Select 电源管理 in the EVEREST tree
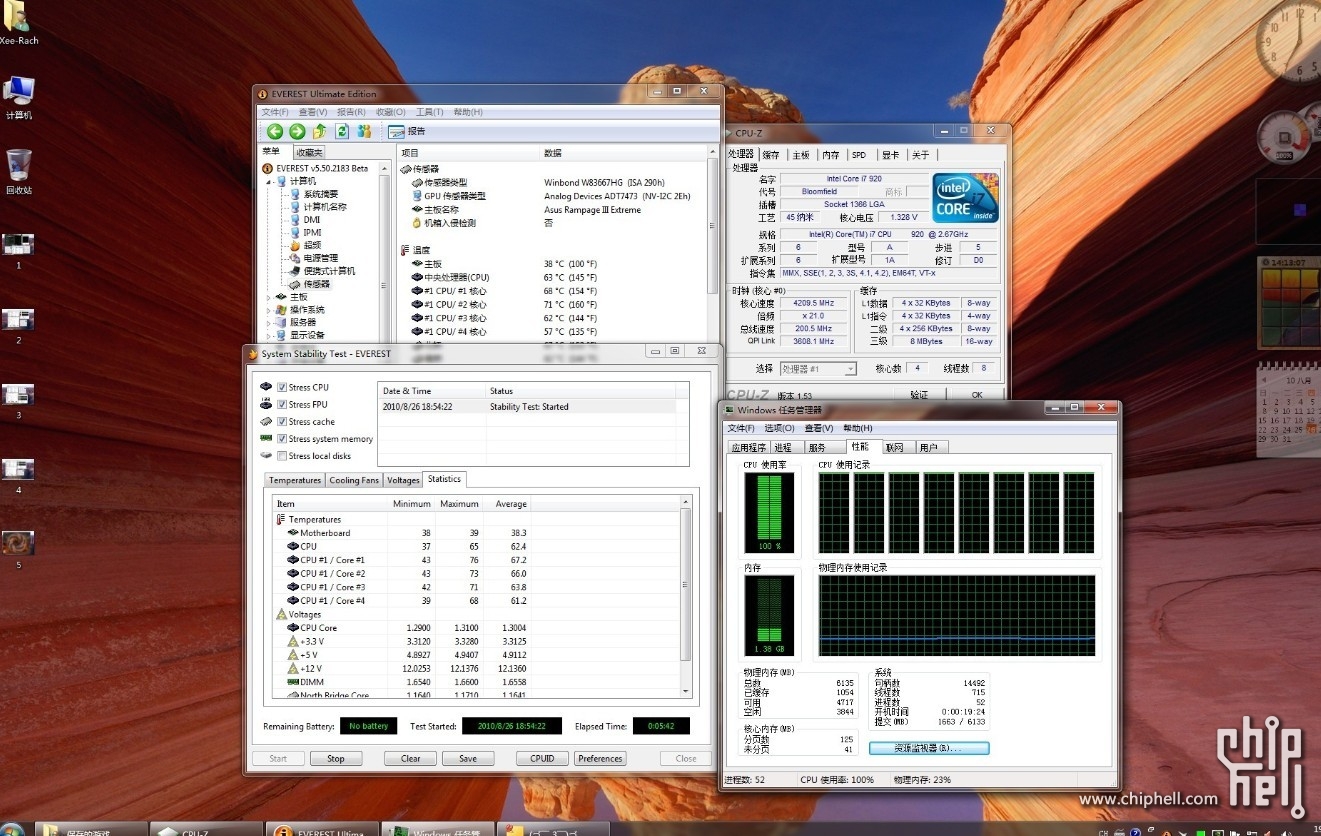 click(x=321, y=258)
